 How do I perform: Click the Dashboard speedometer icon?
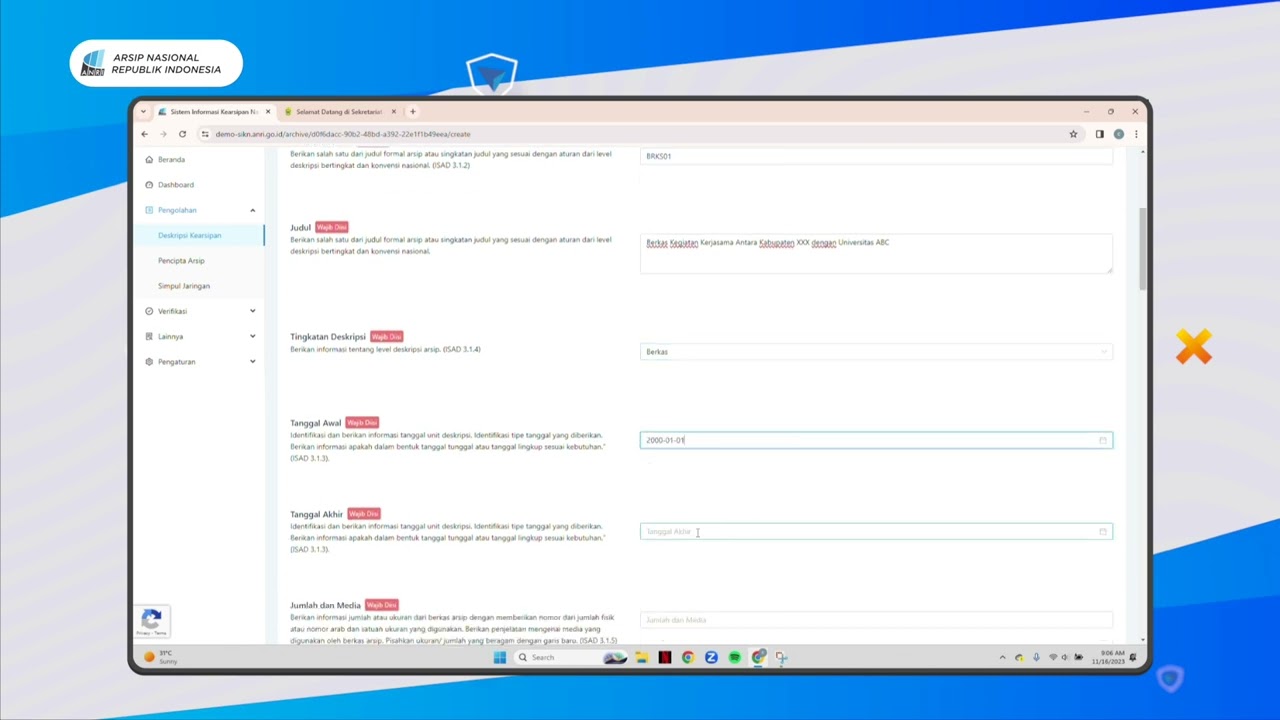coord(149,185)
